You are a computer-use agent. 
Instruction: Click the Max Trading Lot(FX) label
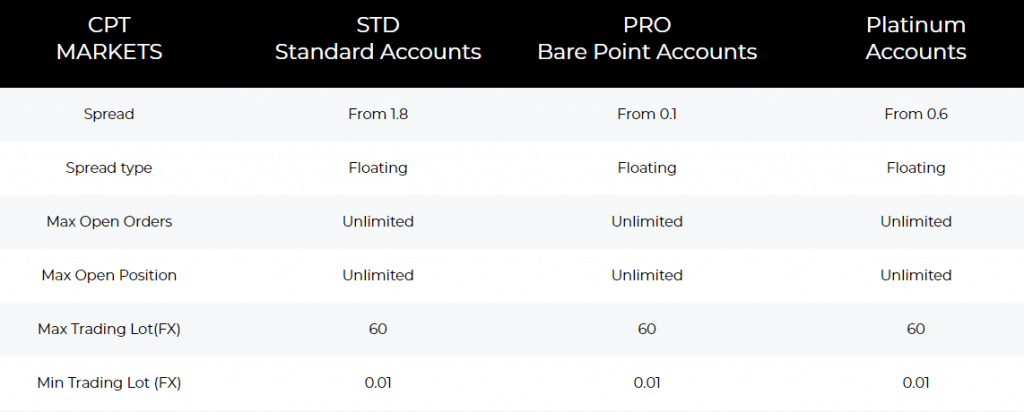[x=109, y=329]
